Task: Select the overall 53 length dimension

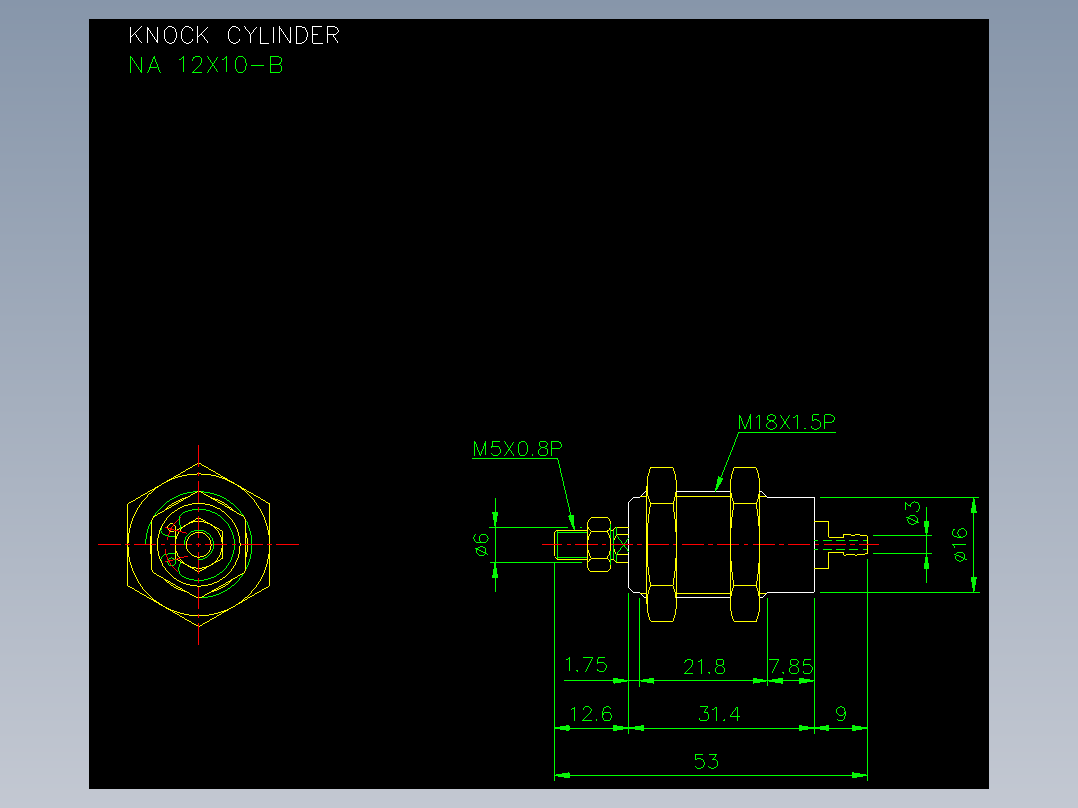Action: tap(706, 761)
